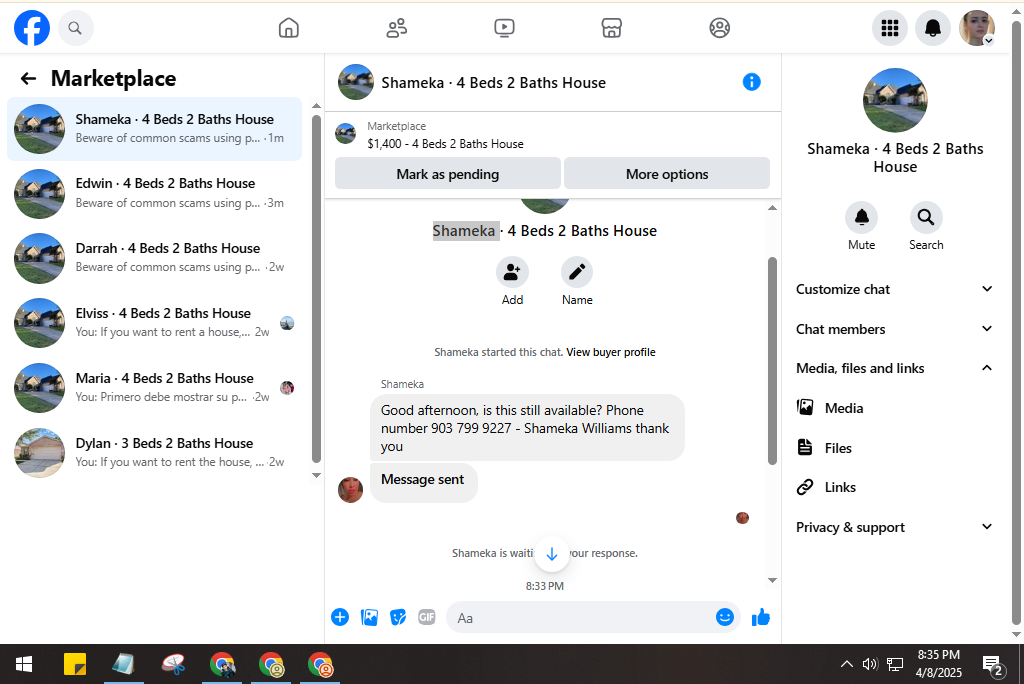Attach a photo using image icon
Image resolution: width=1024 pixels, height=684 pixels.
[369, 617]
